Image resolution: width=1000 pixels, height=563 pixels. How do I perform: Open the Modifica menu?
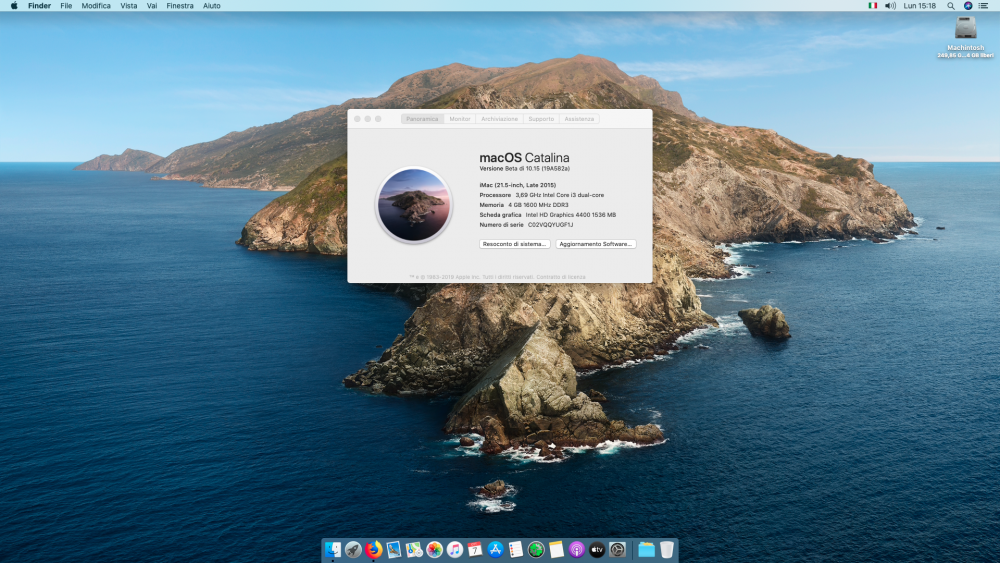pos(96,6)
